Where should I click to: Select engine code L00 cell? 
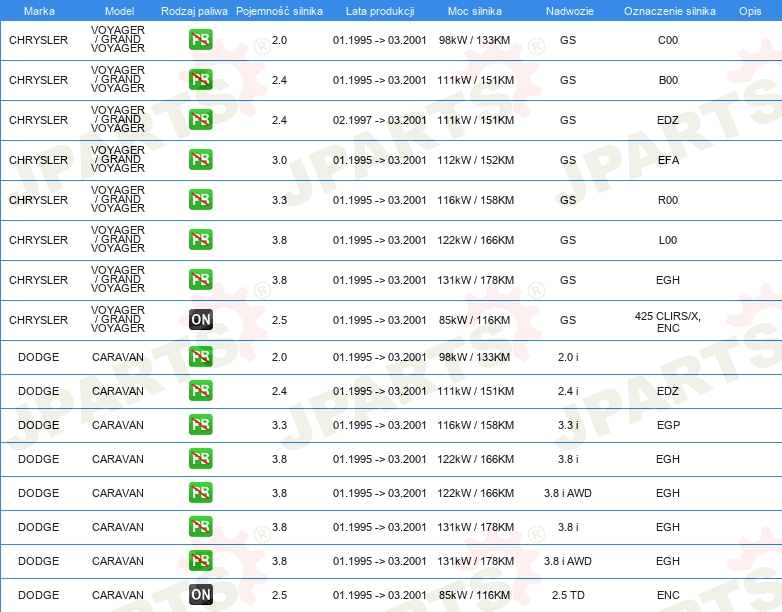[668, 240]
